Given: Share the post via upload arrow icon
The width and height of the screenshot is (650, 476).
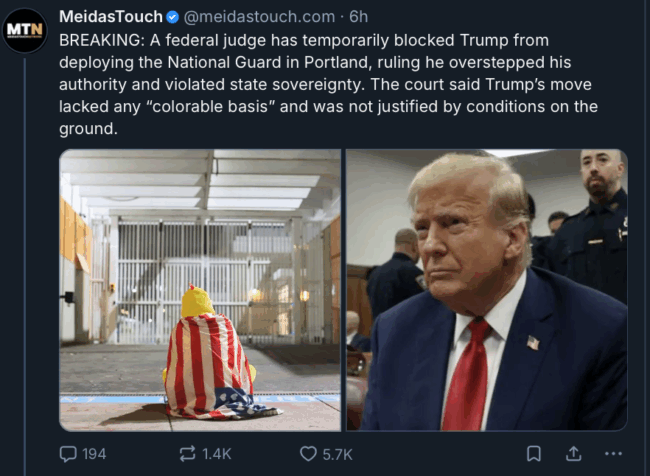Looking at the screenshot, I should pos(573,454).
